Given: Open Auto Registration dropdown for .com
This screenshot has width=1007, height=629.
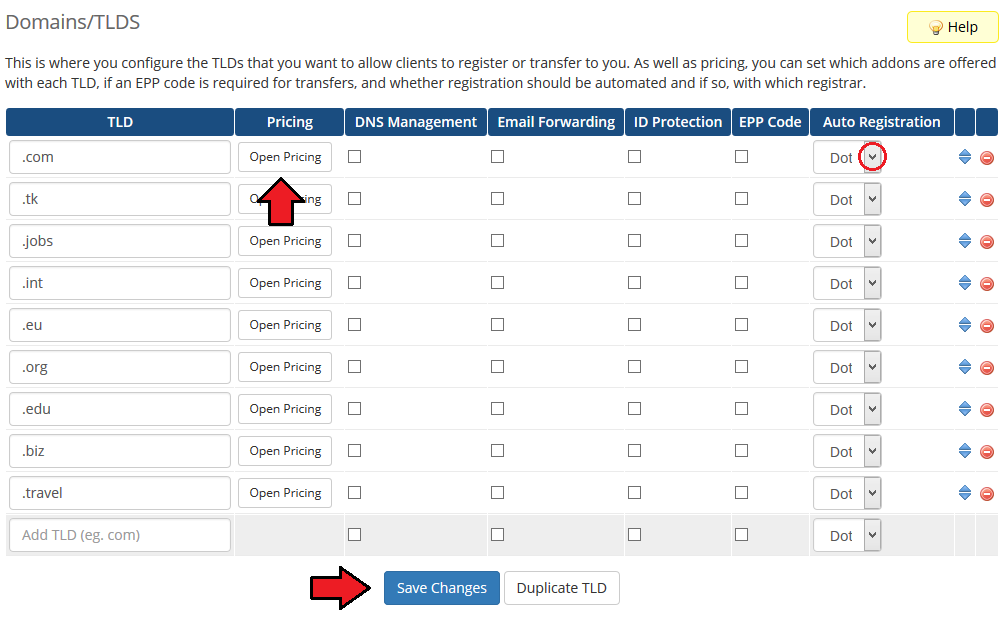Looking at the screenshot, I should [872, 157].
